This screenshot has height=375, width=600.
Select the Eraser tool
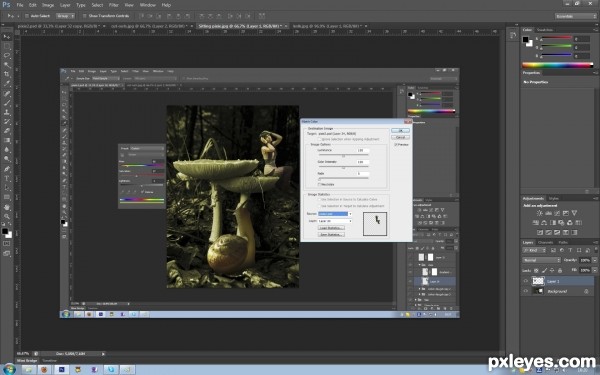click(7, 131)
